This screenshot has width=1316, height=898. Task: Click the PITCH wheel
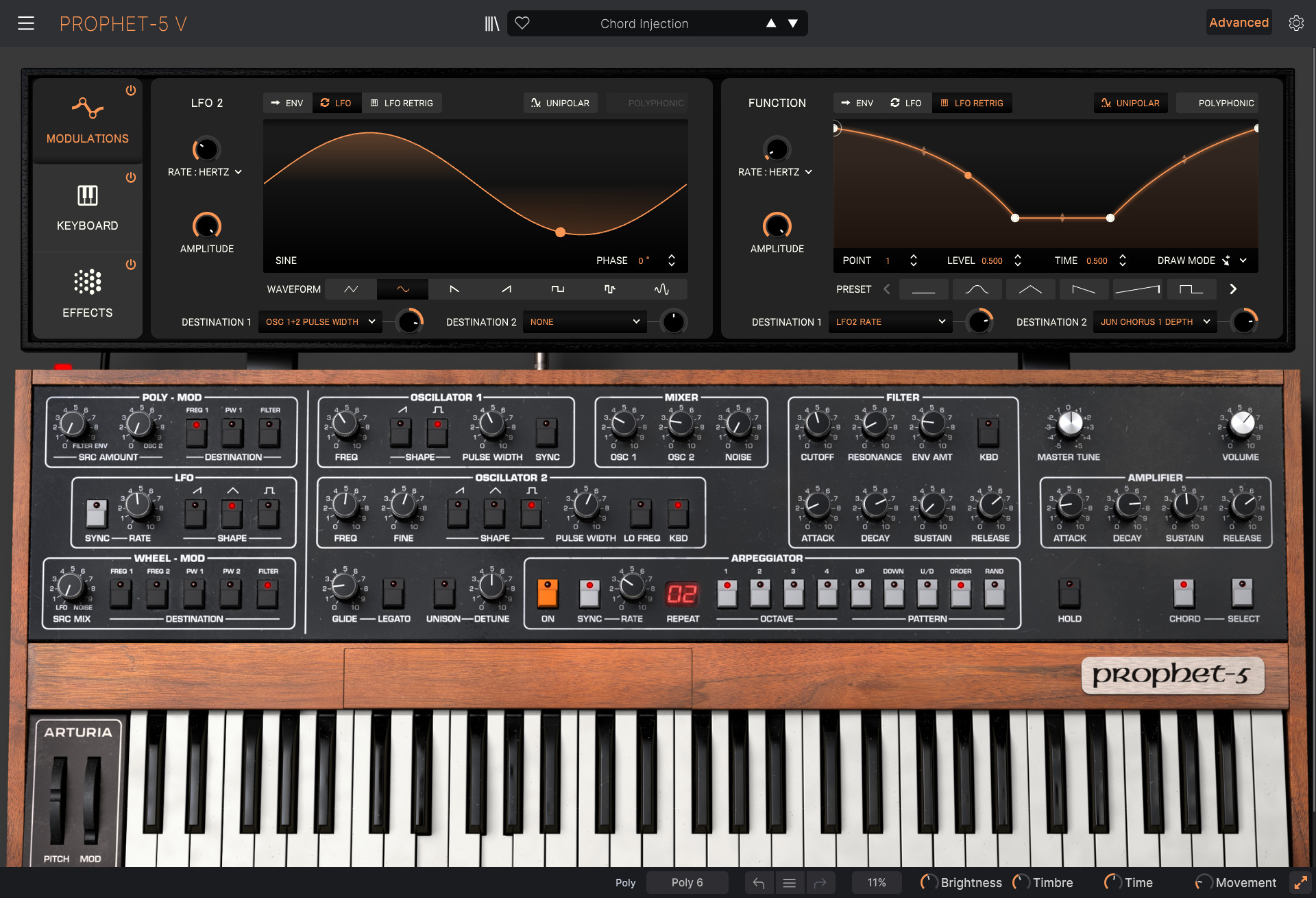click(58, 801)
